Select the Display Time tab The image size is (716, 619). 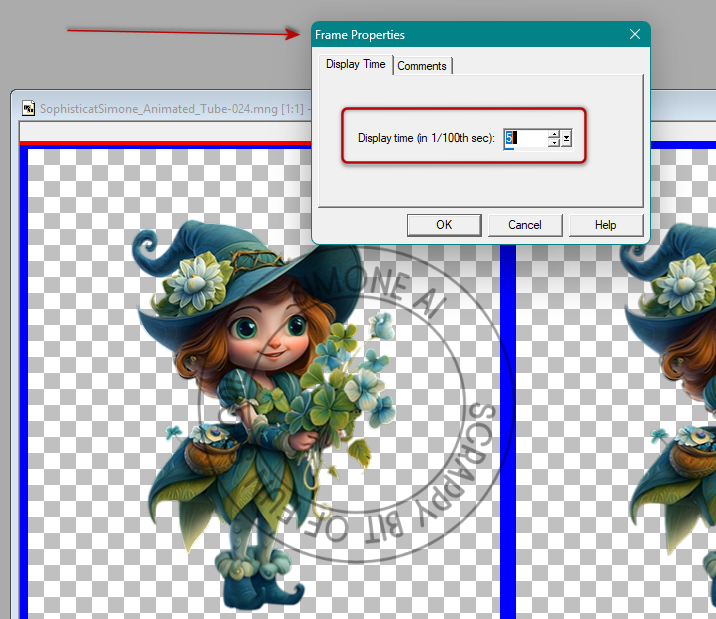coord(355,64)
